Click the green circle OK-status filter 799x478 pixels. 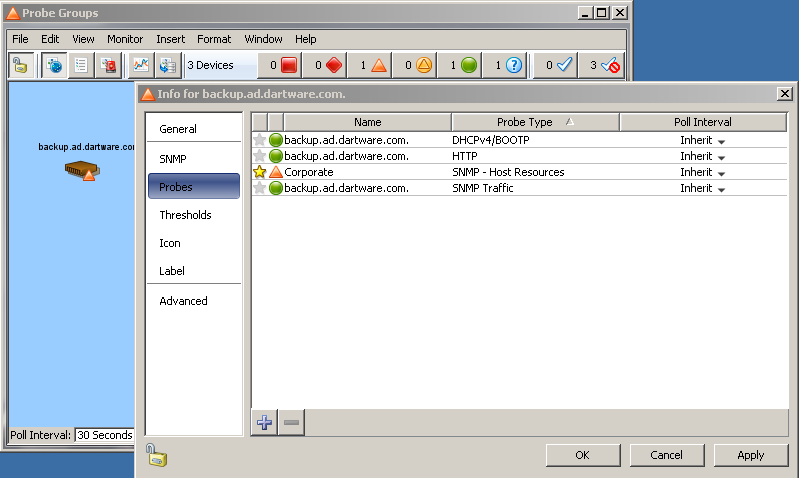point(469,65)
